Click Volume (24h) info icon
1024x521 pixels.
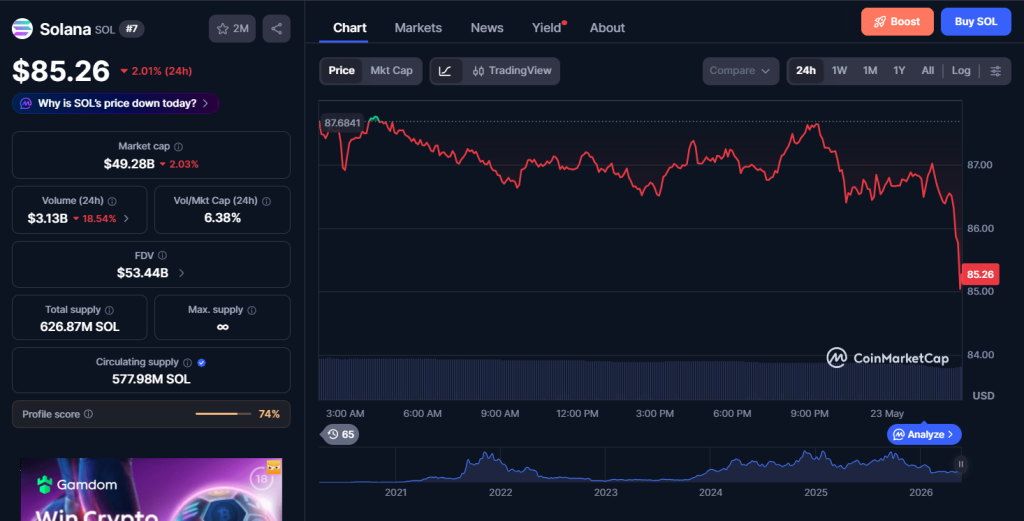pos(112,201)
